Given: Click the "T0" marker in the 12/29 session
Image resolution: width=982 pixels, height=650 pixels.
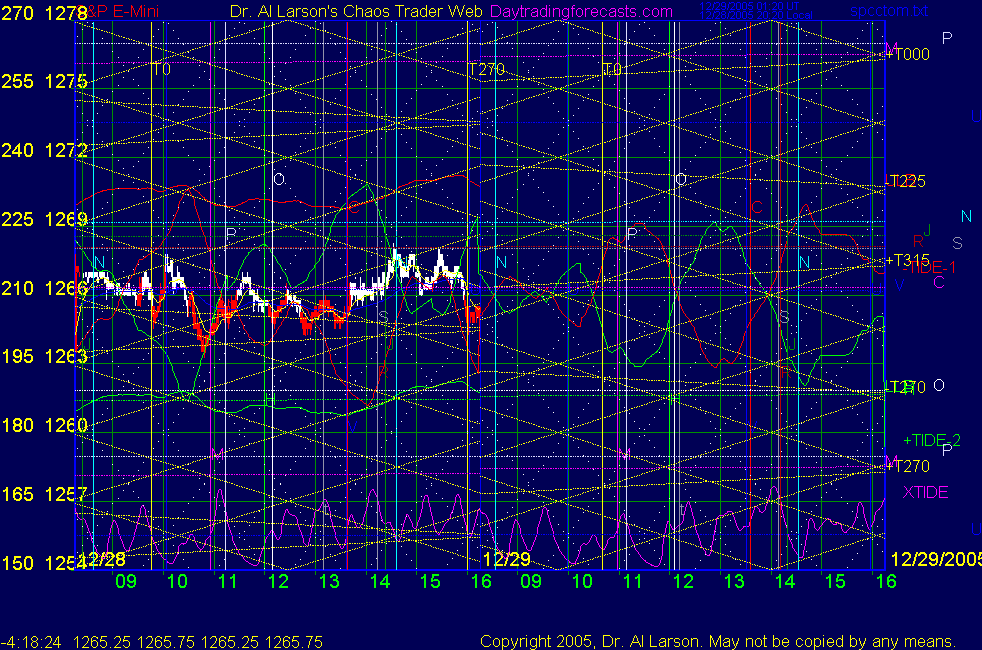Looking at the screenshot, I should [612, 70].
